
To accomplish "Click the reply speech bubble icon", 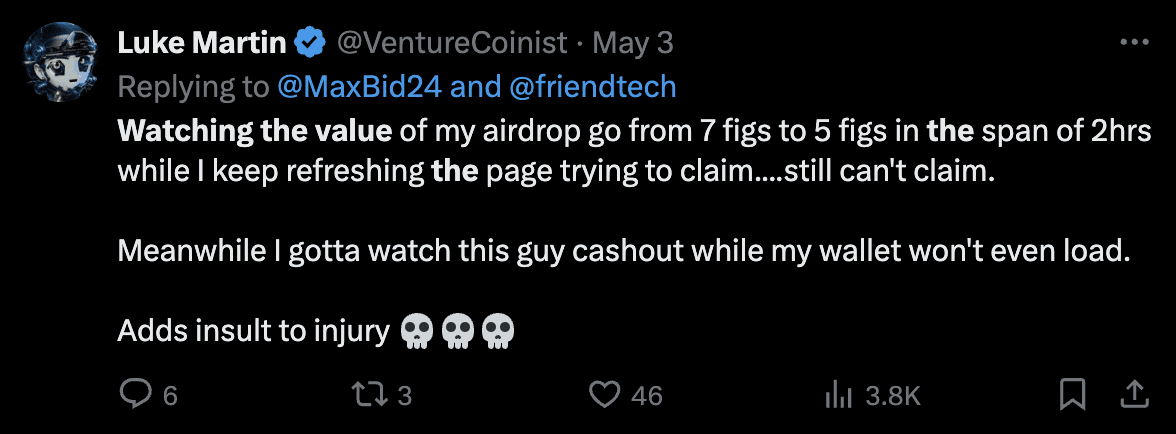I will tap(134, 396).
